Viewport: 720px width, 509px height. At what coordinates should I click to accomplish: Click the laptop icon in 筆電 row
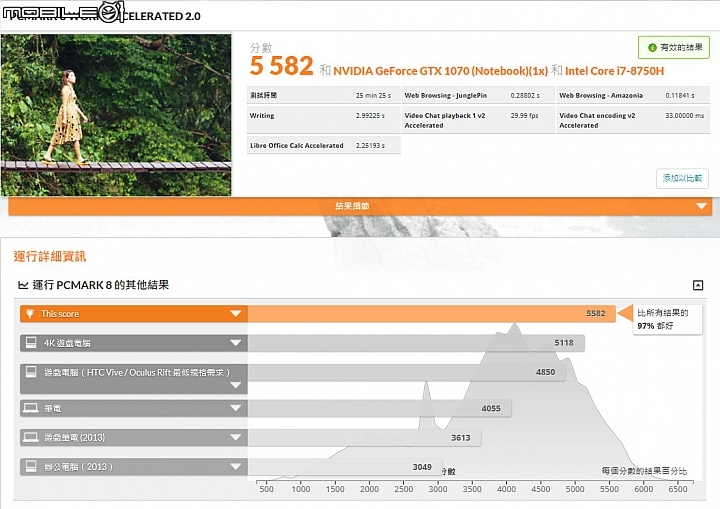pos(31,408)
